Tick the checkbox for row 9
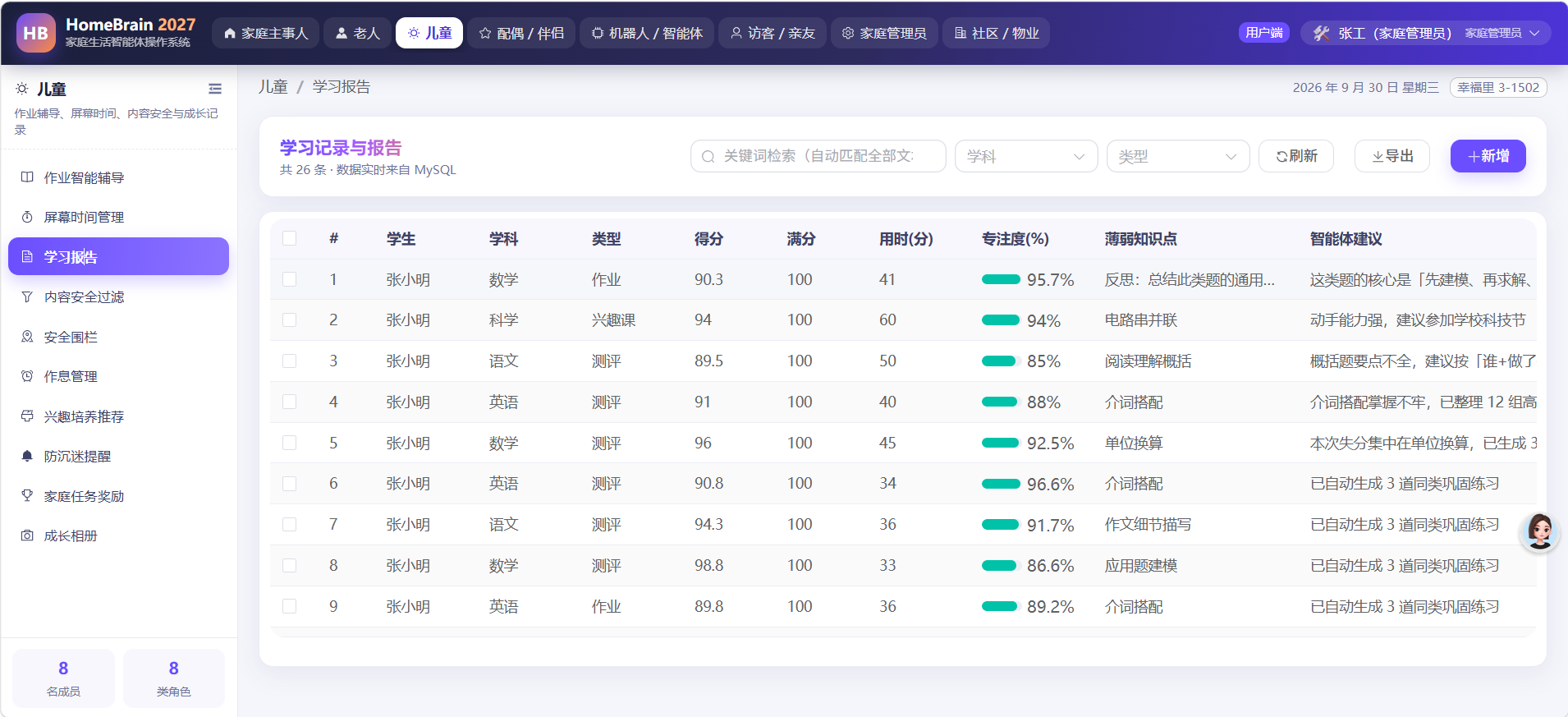This screenshot has width=1568, height=717. (289, 606)
